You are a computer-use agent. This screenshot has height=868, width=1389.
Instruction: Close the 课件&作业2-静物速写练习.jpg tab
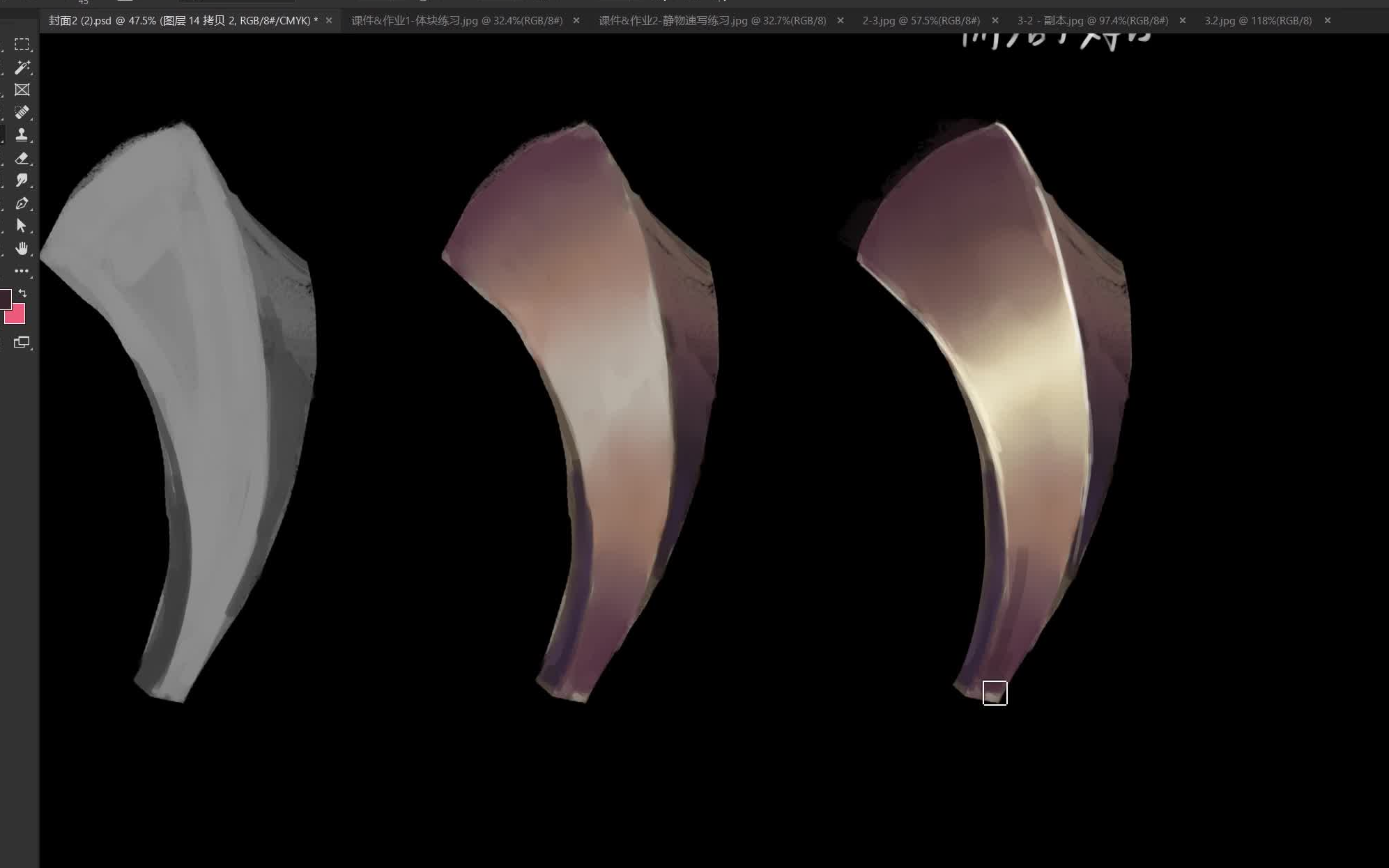(841, 21)
